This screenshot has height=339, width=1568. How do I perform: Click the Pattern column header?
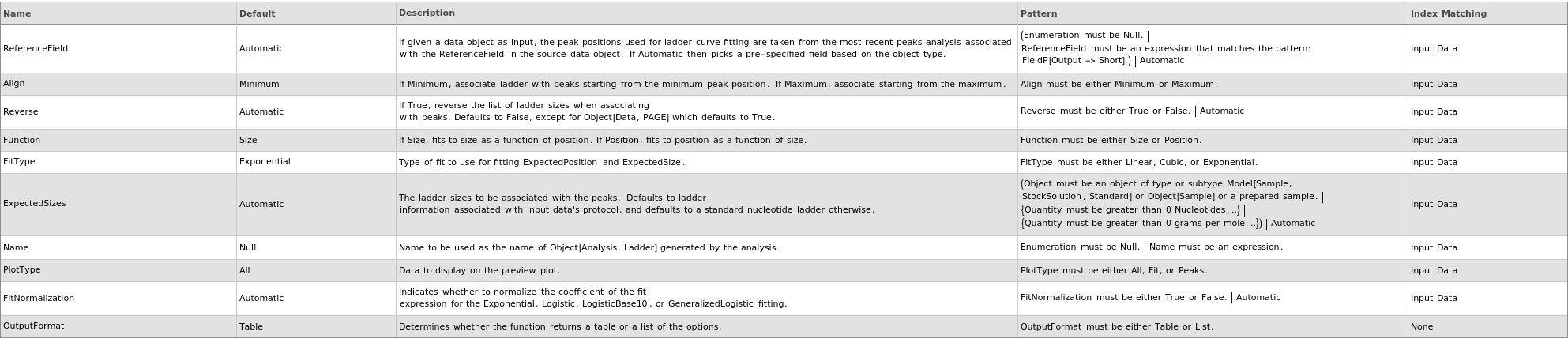point(1038,13)
